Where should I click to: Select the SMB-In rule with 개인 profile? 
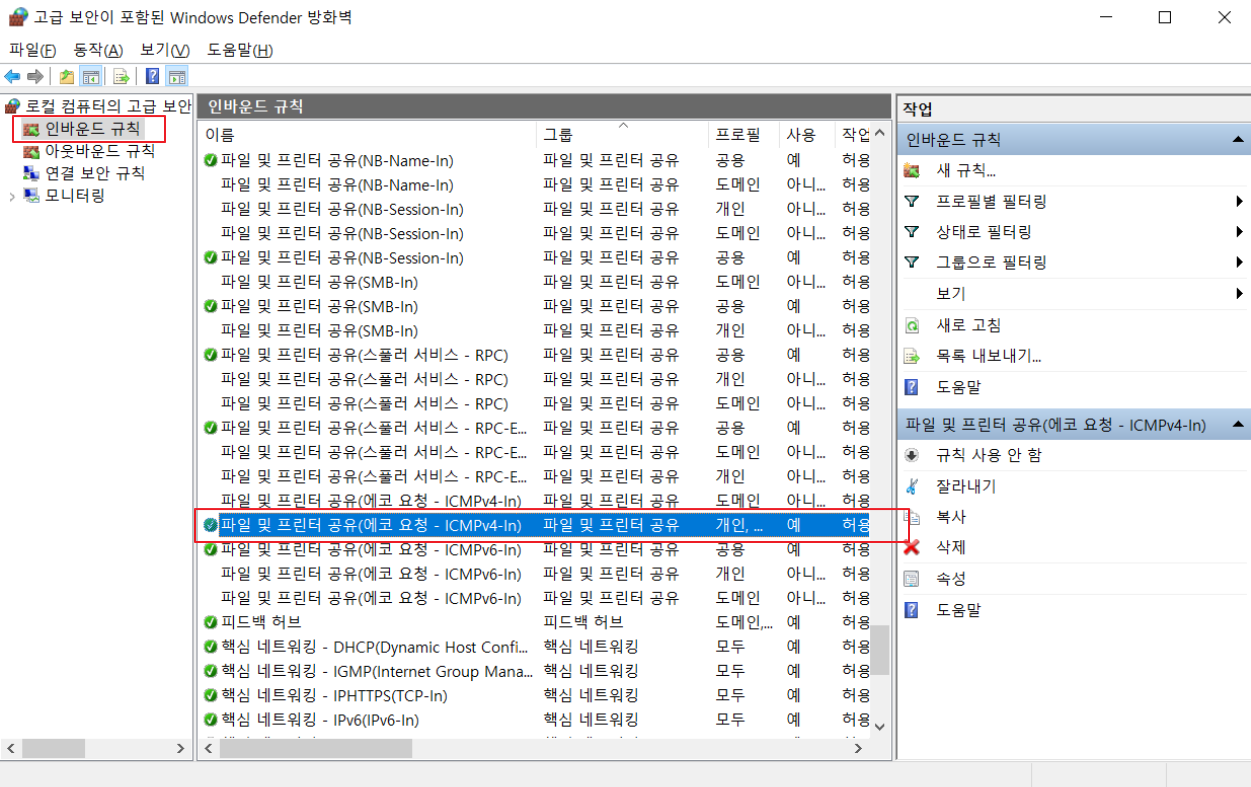pyautogui.click(x=535, y=330)
